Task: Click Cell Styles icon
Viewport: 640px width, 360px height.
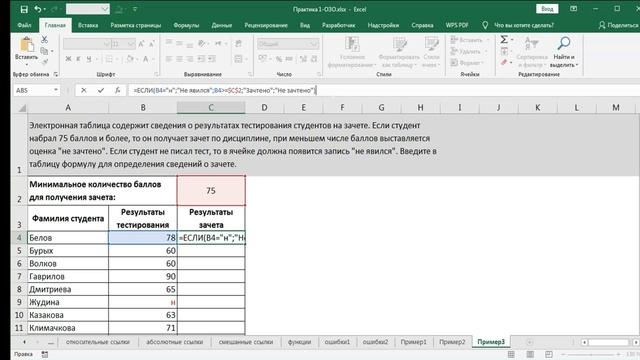Action: 431,44
